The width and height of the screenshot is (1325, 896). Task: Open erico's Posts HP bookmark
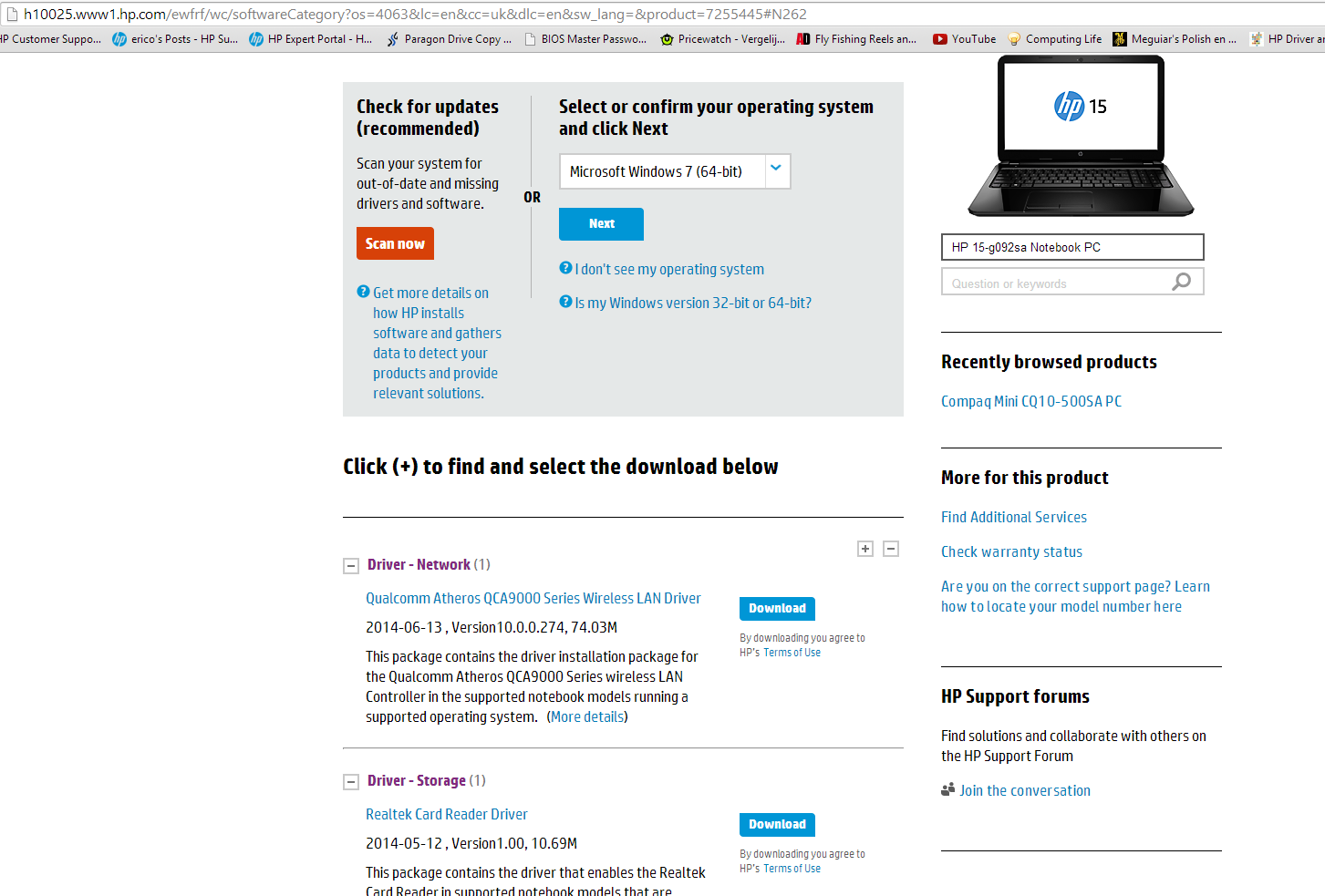pyautogui.click(x=175, y=39)
